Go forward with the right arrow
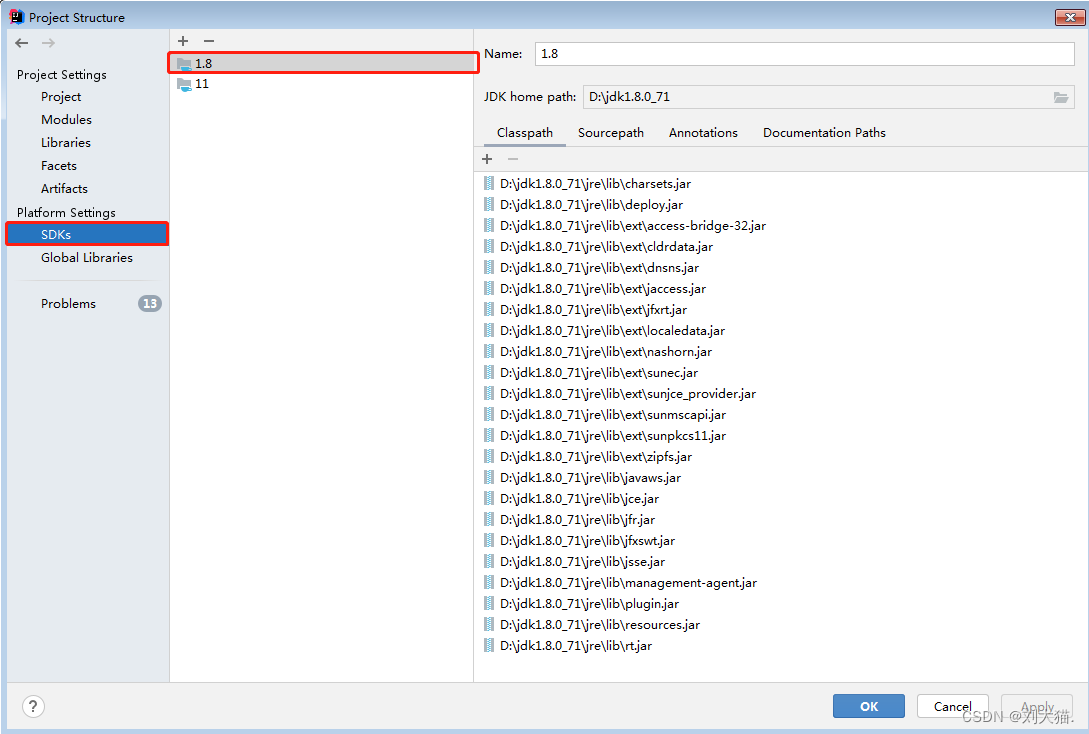Screen dimensions: 1089x734 [48, 43]
